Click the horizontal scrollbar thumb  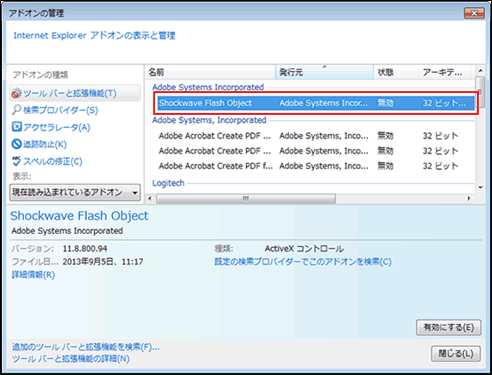tap(246, 199)
